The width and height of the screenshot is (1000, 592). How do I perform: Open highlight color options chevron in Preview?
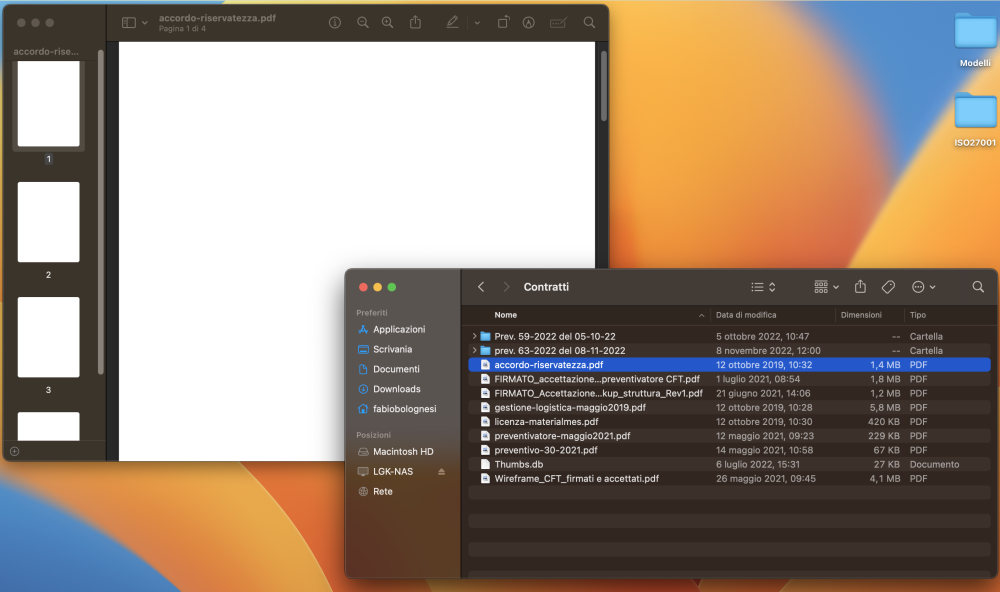(477, 23)
